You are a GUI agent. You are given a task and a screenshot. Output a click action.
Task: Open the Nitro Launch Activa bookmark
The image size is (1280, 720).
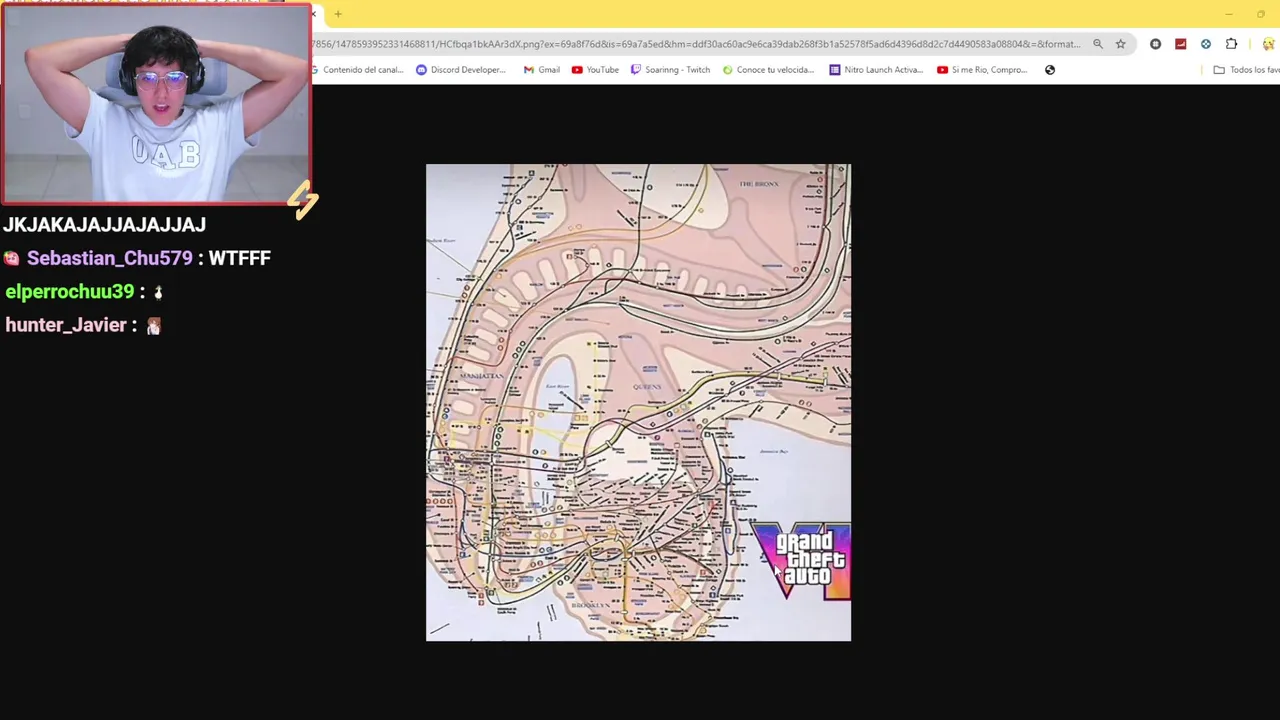(876, 70)
